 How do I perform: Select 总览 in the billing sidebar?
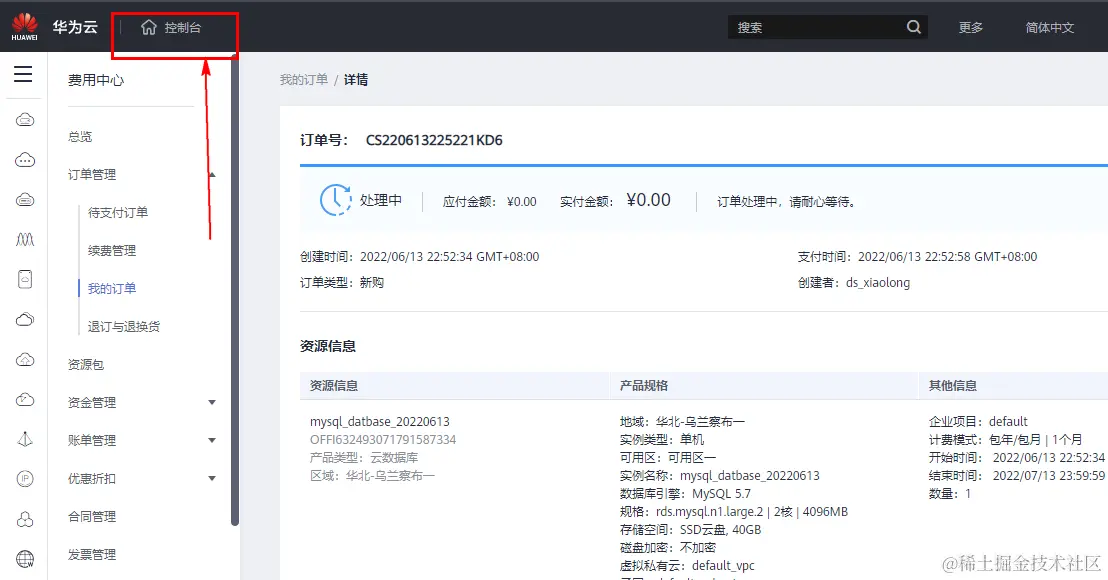(x=80, y=136)
